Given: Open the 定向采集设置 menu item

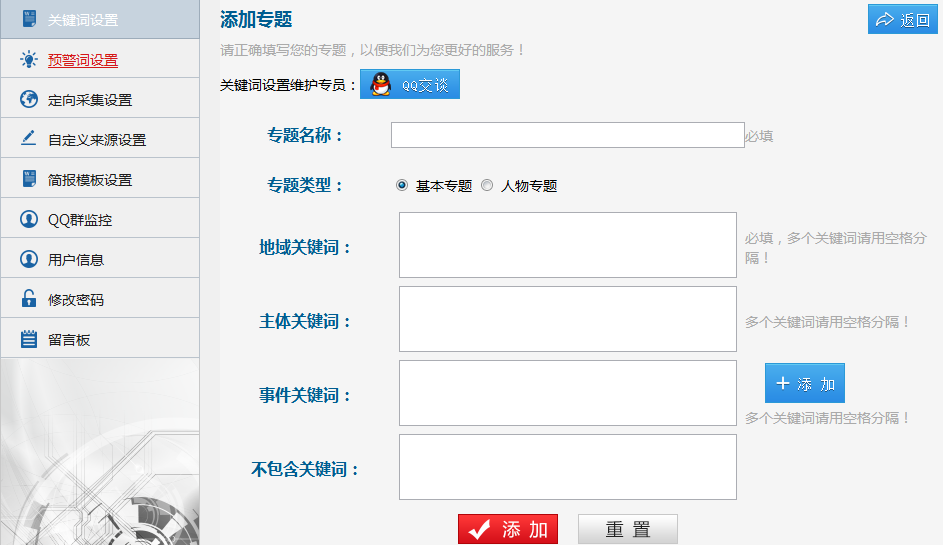Looking at the screenshot, I should click(x=90, y=100).
